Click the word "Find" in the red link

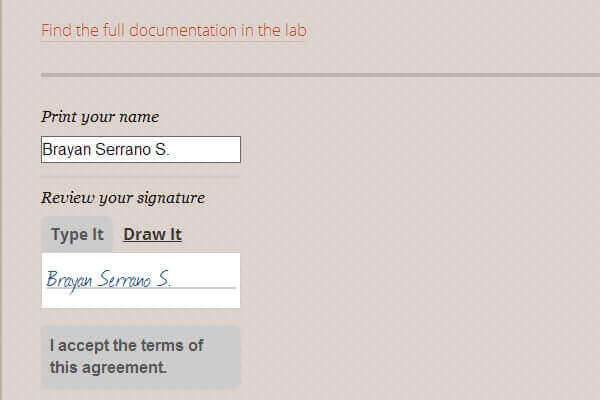(56, 30)
